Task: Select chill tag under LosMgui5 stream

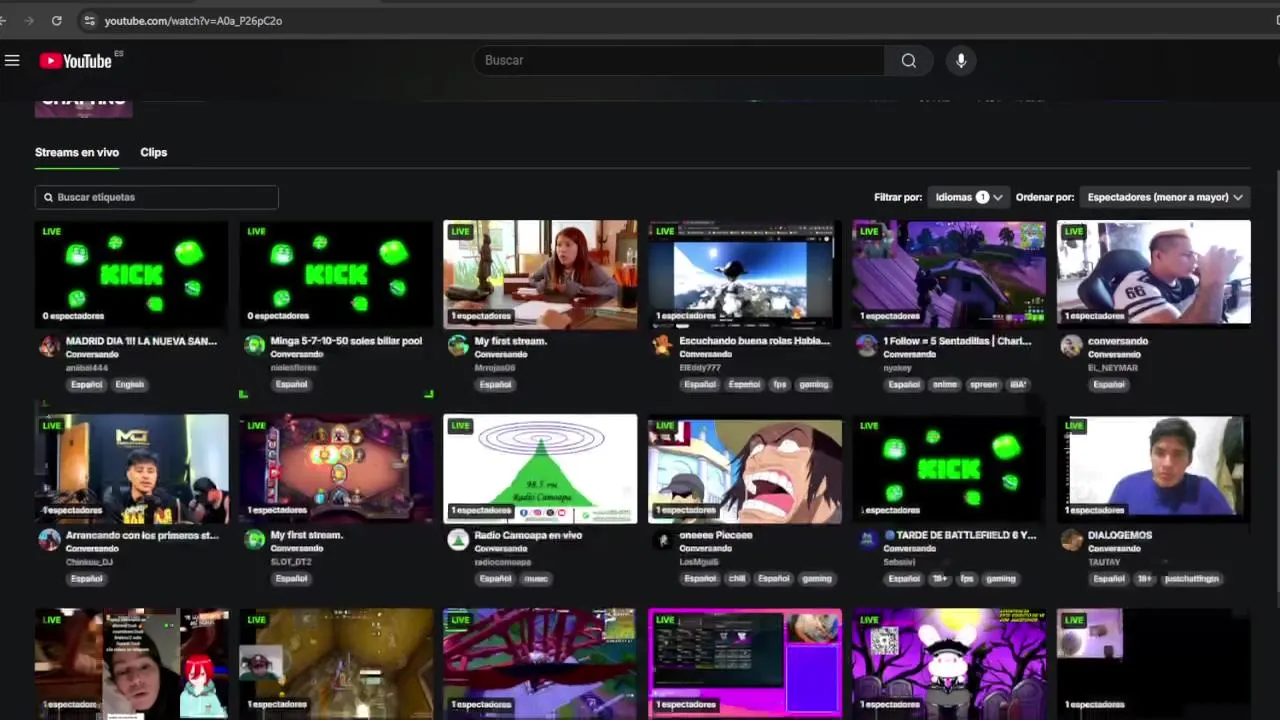Action: click(738, 578)
